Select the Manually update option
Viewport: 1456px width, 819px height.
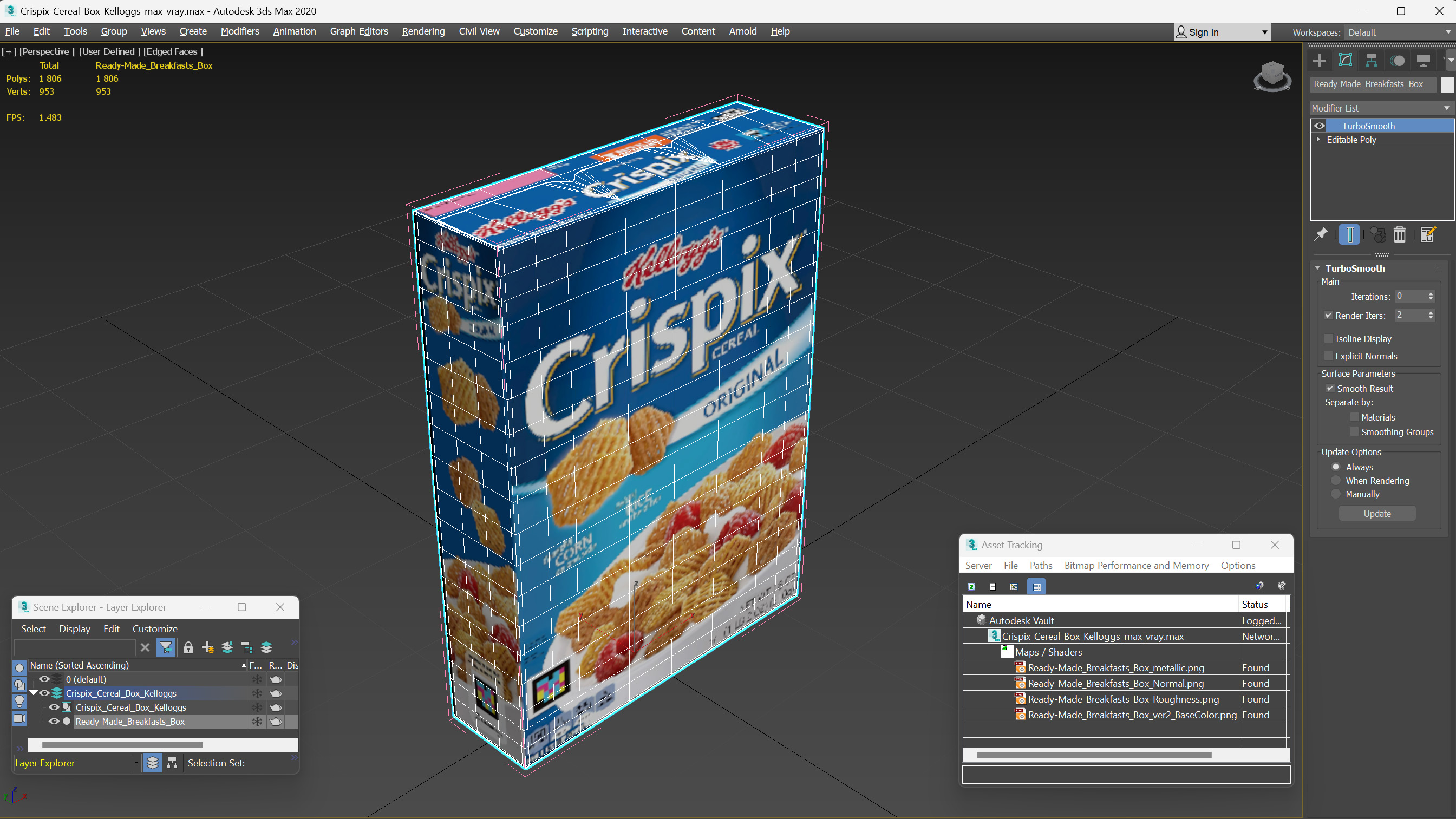coord(1336,494)
